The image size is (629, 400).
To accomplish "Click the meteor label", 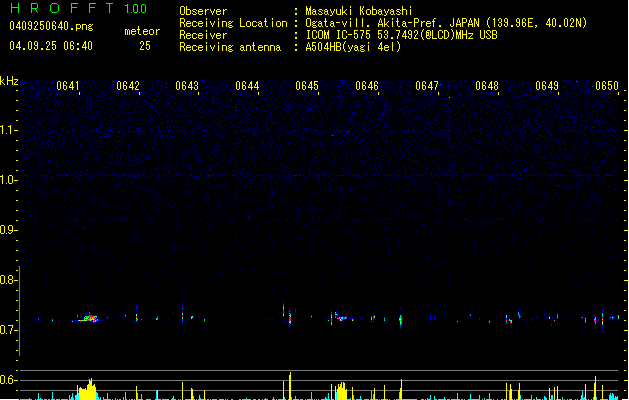I will (x=142, y=31).
